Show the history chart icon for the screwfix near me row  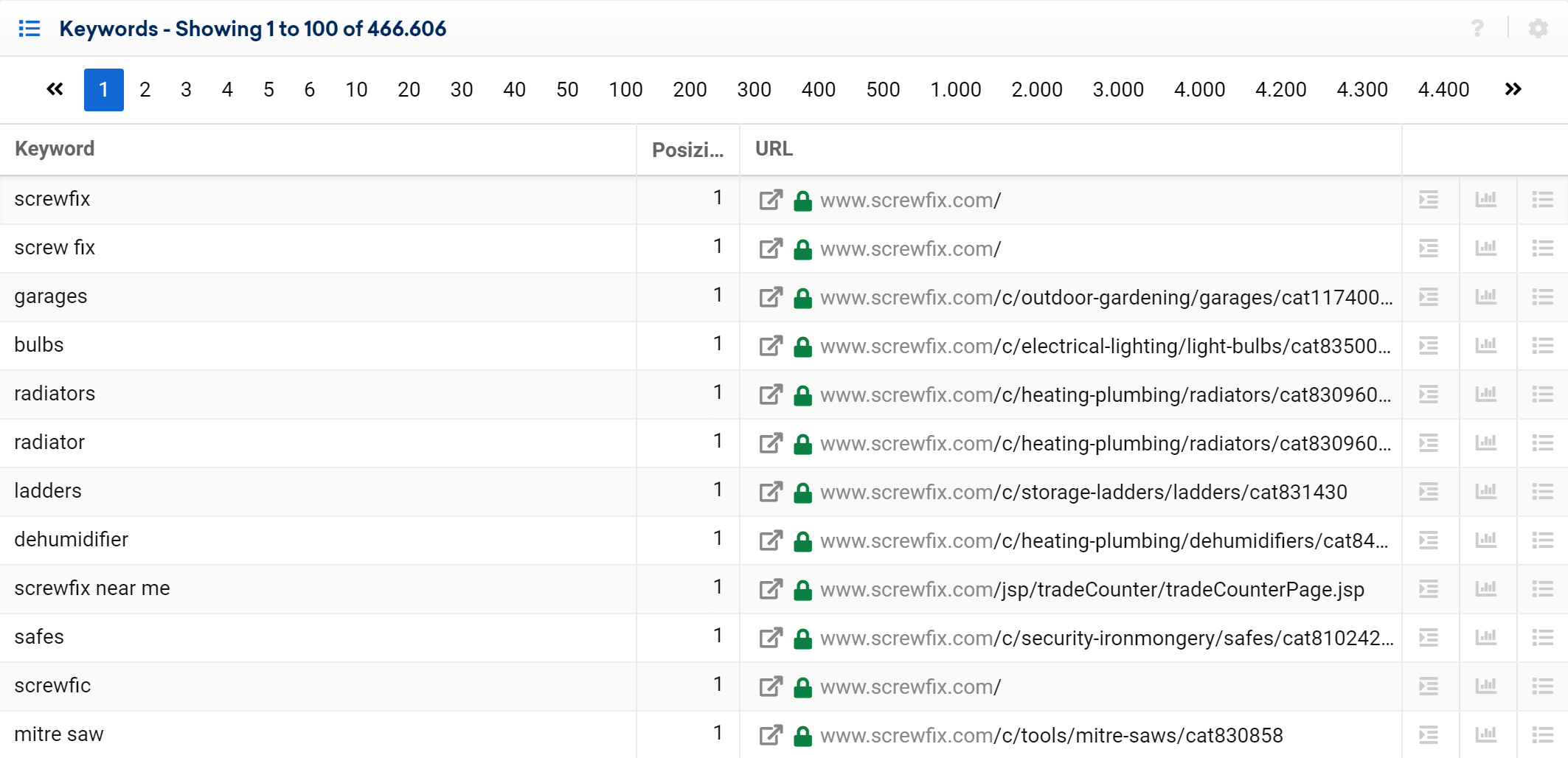(1486, 588)
